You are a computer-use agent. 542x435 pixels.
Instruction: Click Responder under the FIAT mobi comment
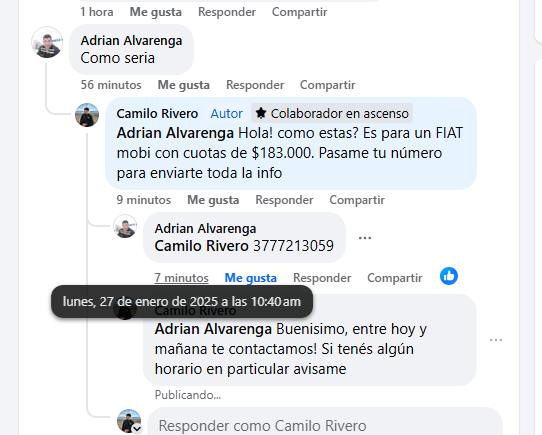coord(284,200)
